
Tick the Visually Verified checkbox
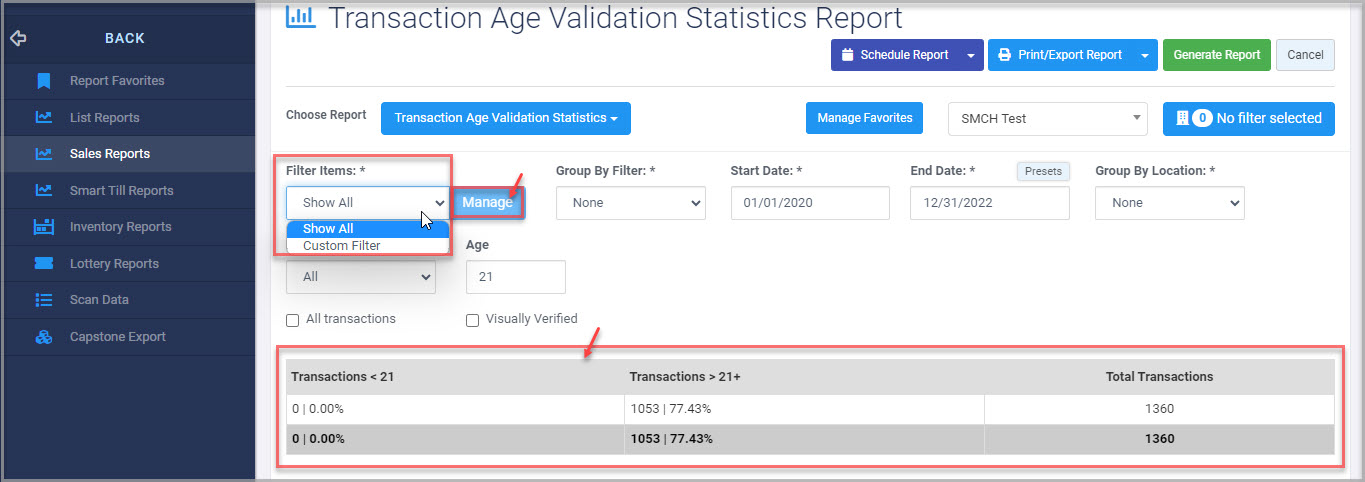(x=473, y=320)
